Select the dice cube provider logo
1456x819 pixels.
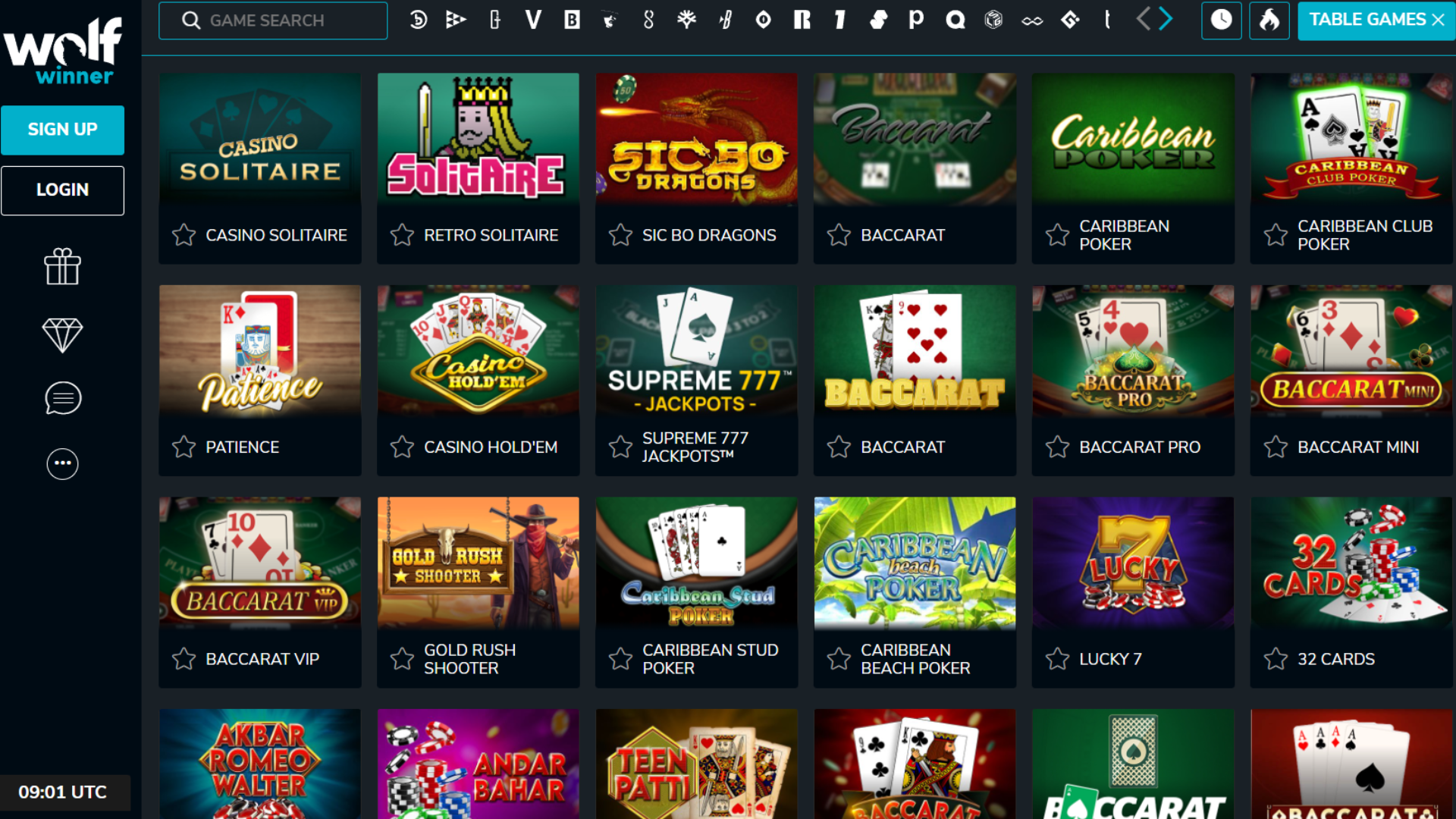[x=993, y=20]
